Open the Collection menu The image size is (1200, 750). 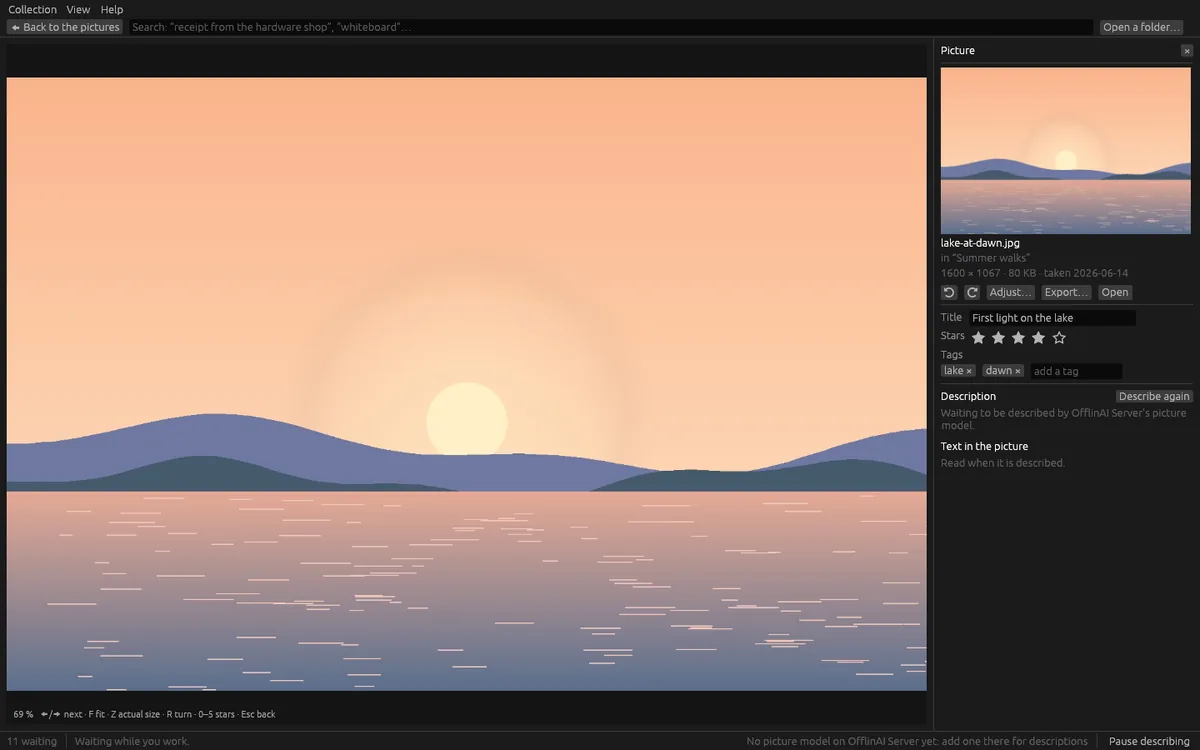[x=33, y=9]
